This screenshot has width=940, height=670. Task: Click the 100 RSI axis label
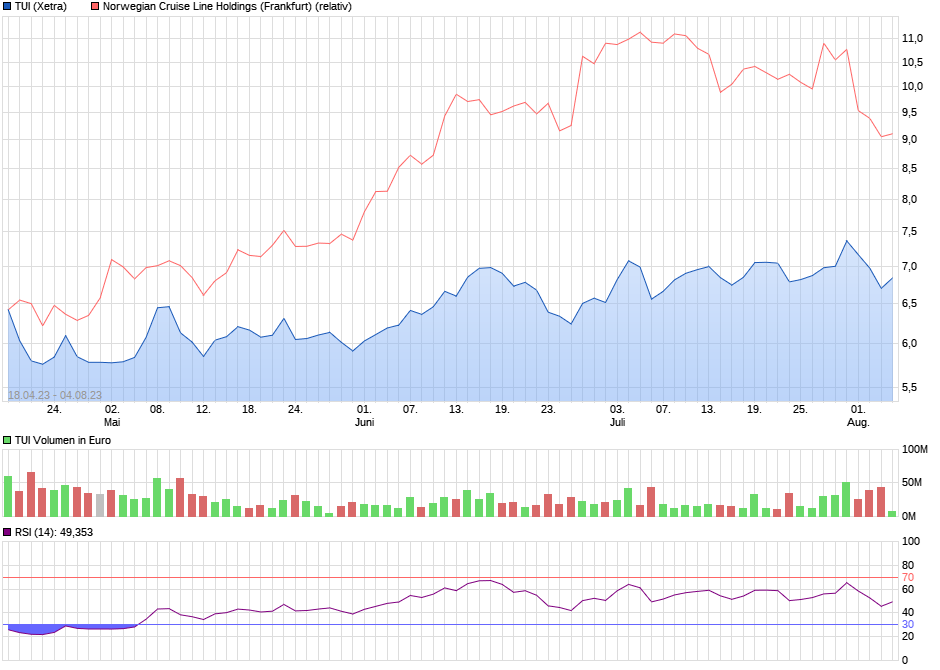coord(911,541)
